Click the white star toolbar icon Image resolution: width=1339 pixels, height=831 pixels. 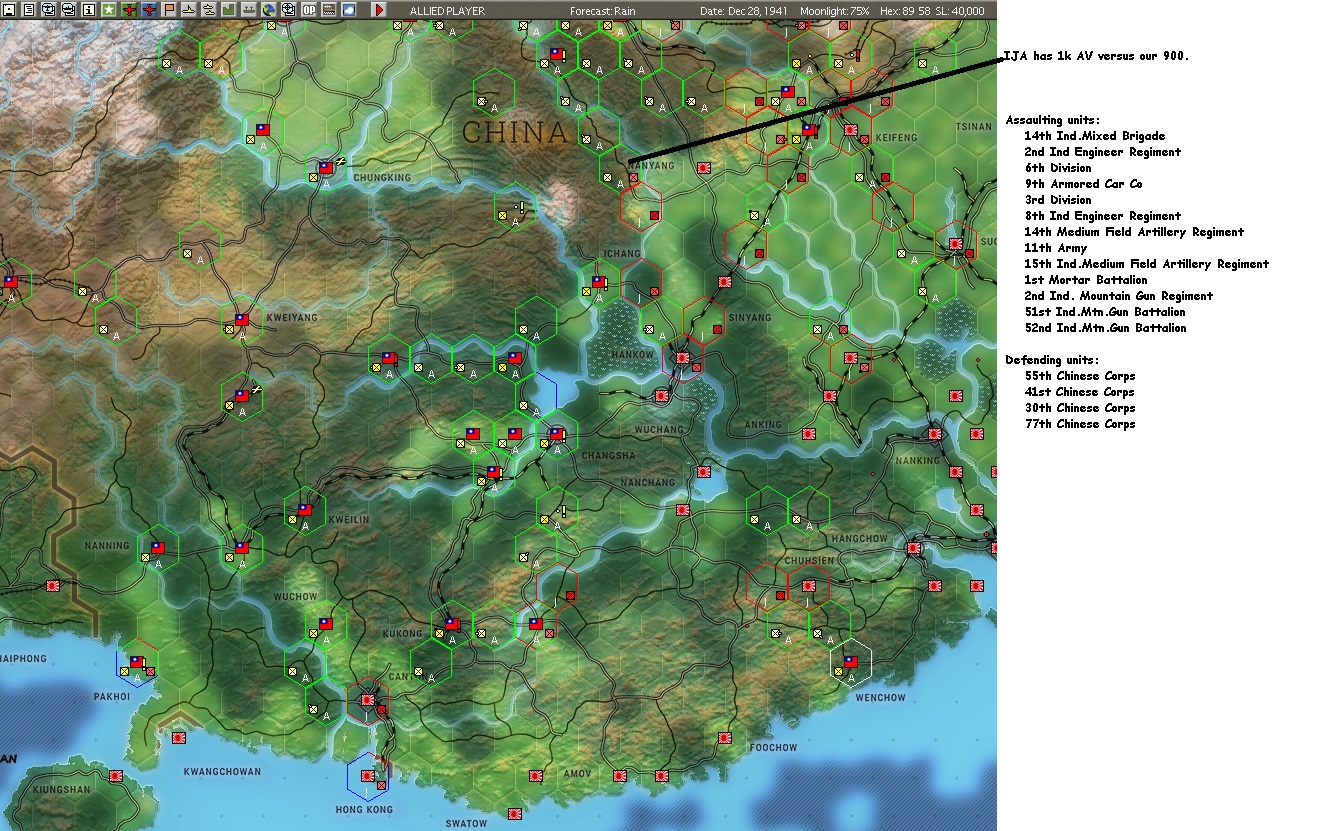point(108,9)
